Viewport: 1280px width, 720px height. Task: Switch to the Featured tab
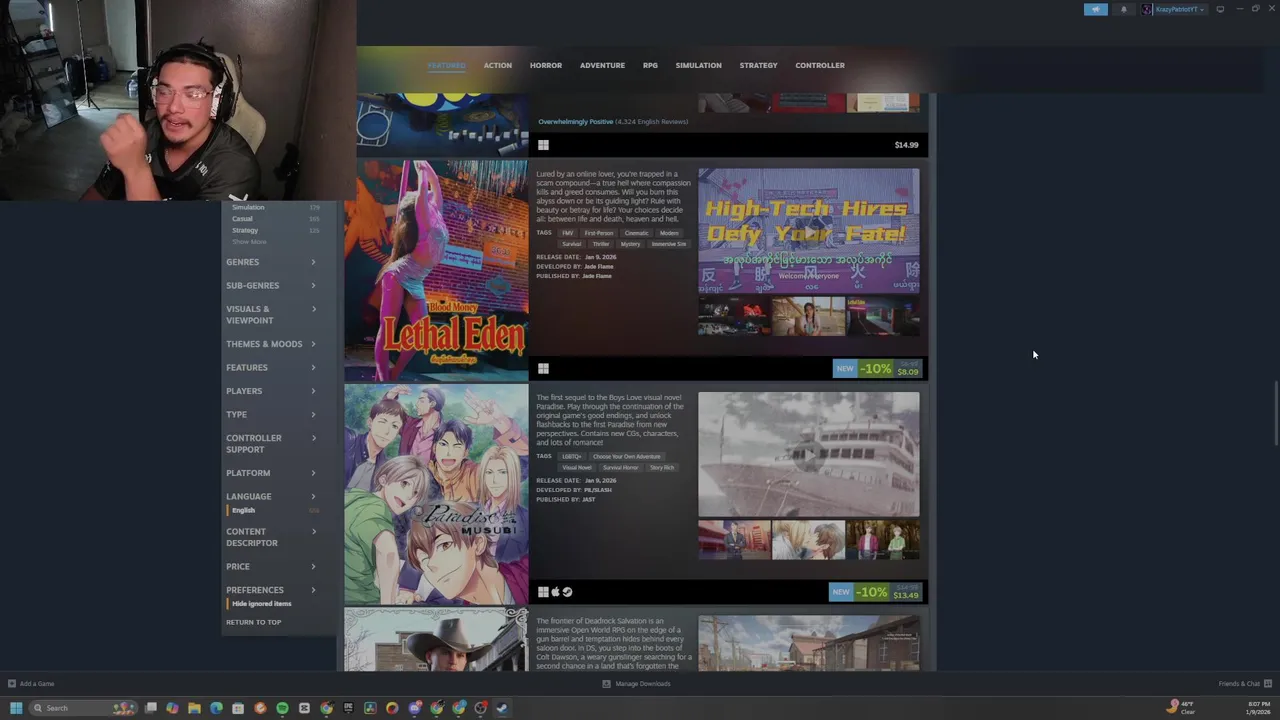coord(447,65)
